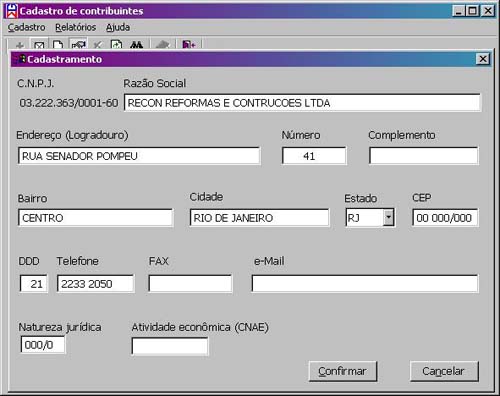
Task: Open the Relatórios menu
Action: tap(76, 27)
